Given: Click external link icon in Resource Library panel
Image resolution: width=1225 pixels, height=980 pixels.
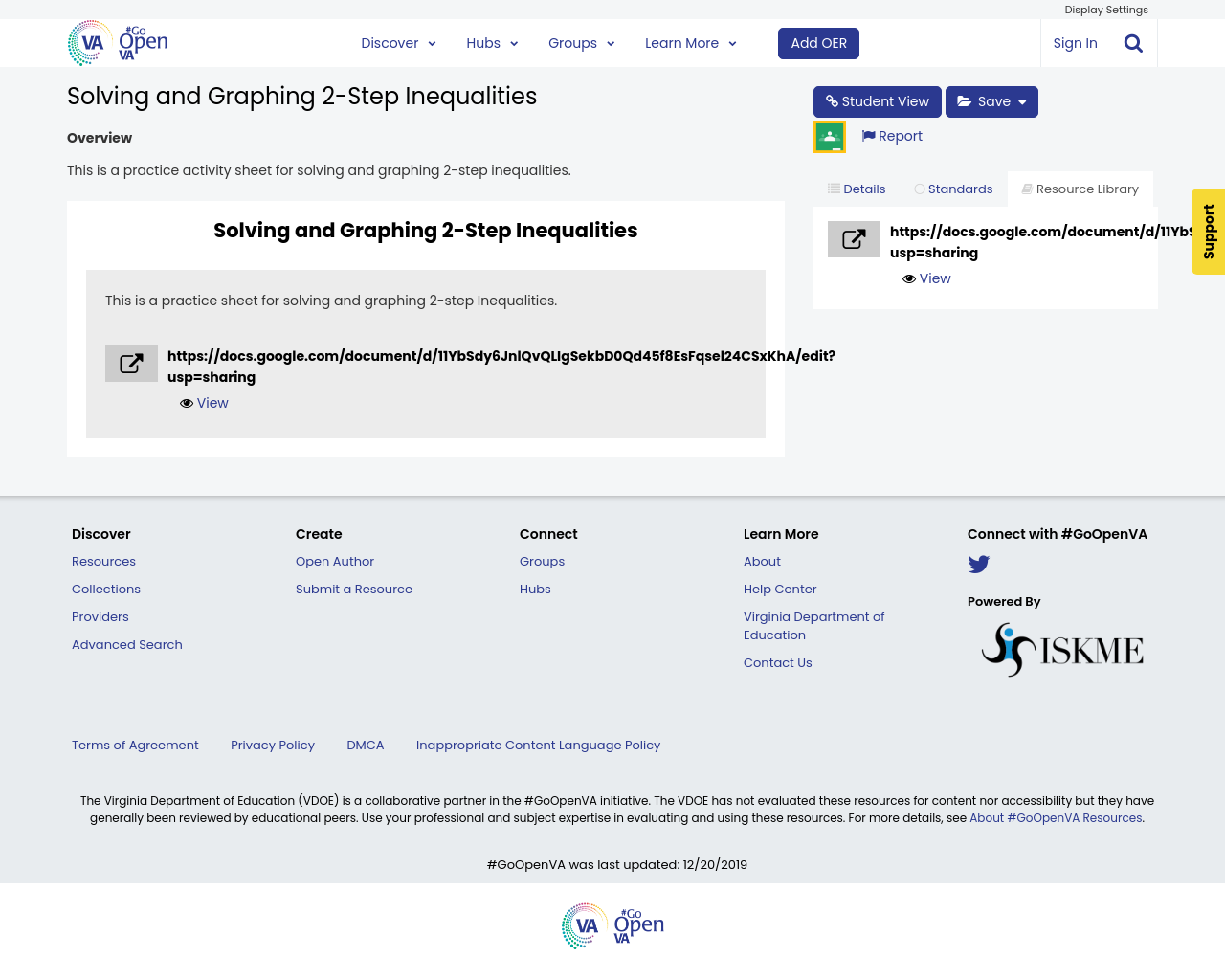Looking at the screenshot, I should [854, 239].
